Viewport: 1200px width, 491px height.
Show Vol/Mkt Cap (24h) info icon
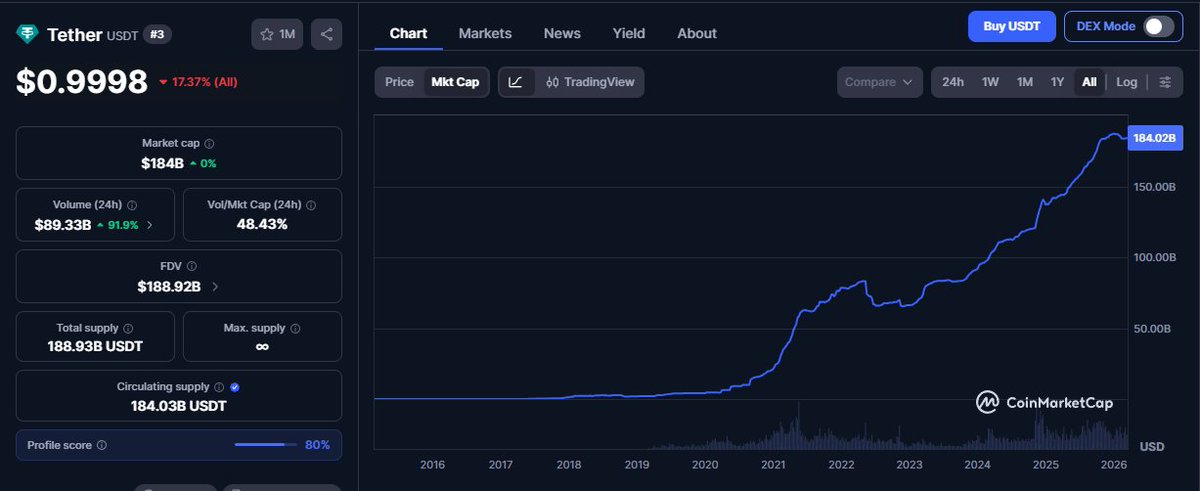click(x=310, y=205)
